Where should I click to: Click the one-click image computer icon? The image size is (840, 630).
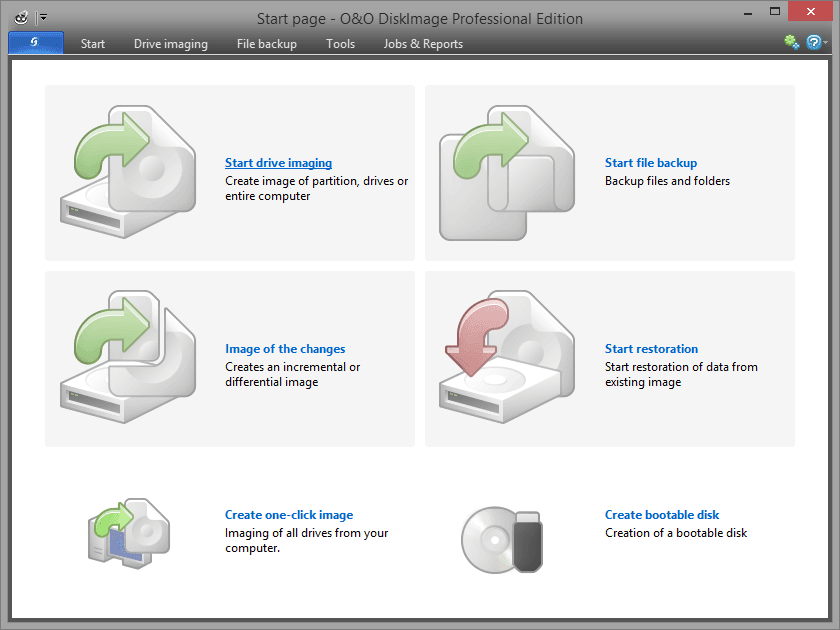tap(129, 533)
